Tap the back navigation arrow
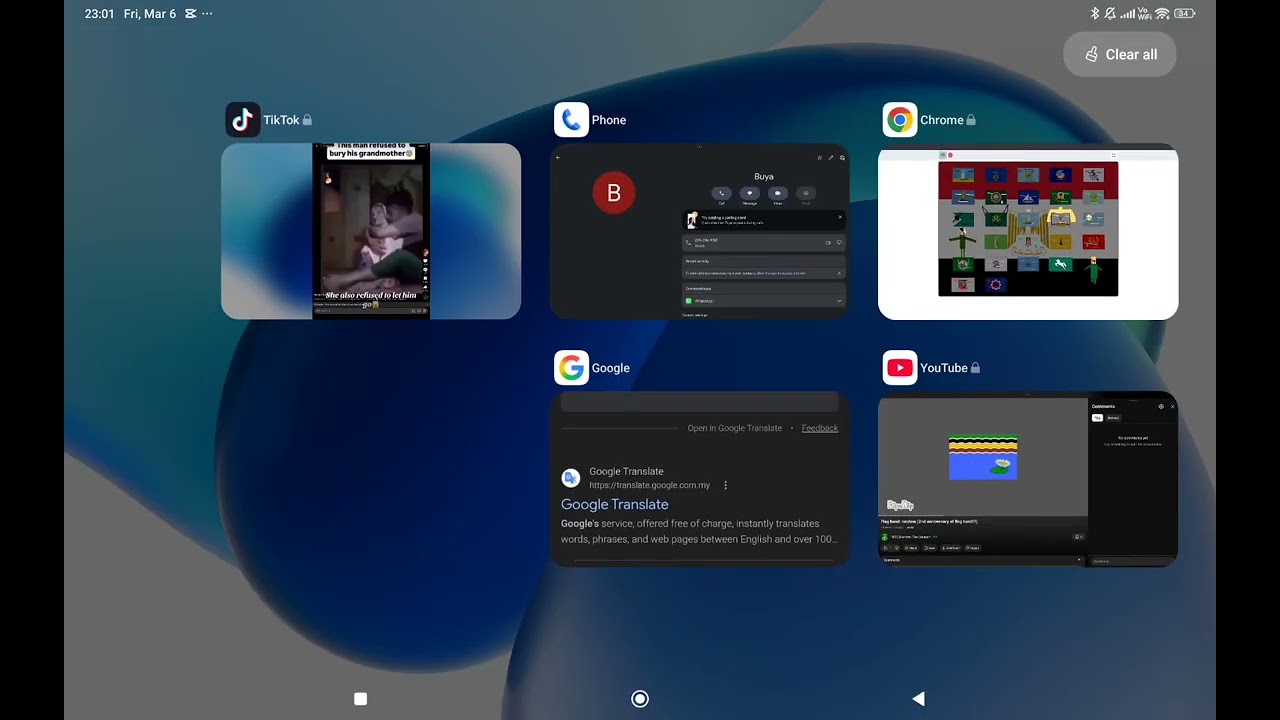The height and width of the screenshot is (720, 1280). coord(918,699)
